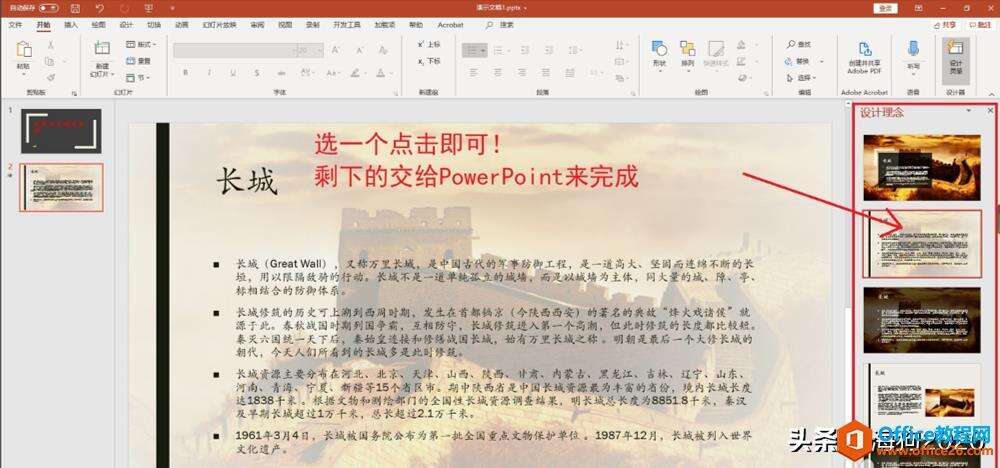Viewport: 1000px width, 468px height.
Task: Open the 幻灯片放映 (Slide Show) tab
Action: [x=219, y=25]
